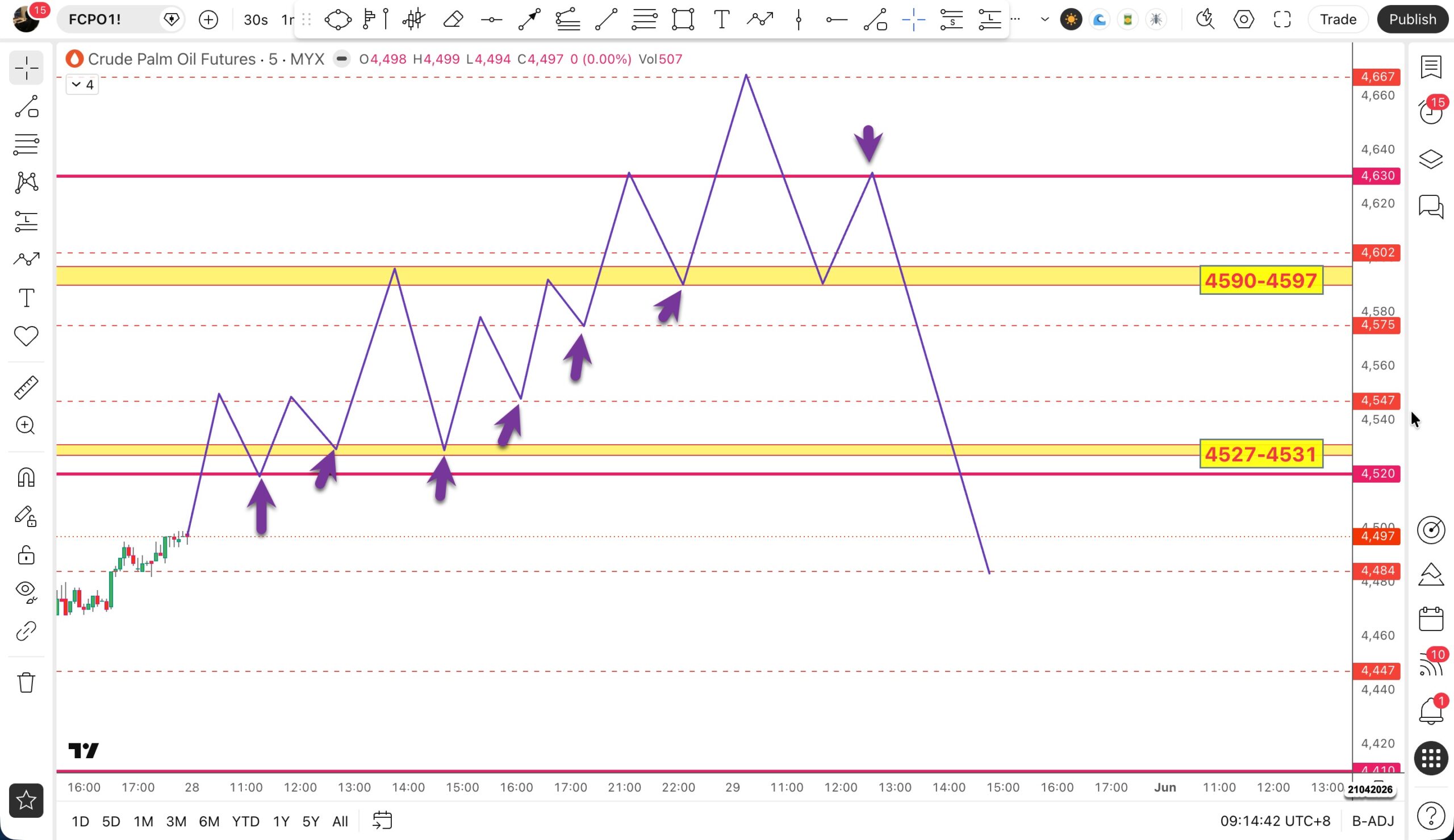
Task: Expand the indicators legend showing 4
Action: [x=82, y=85]
